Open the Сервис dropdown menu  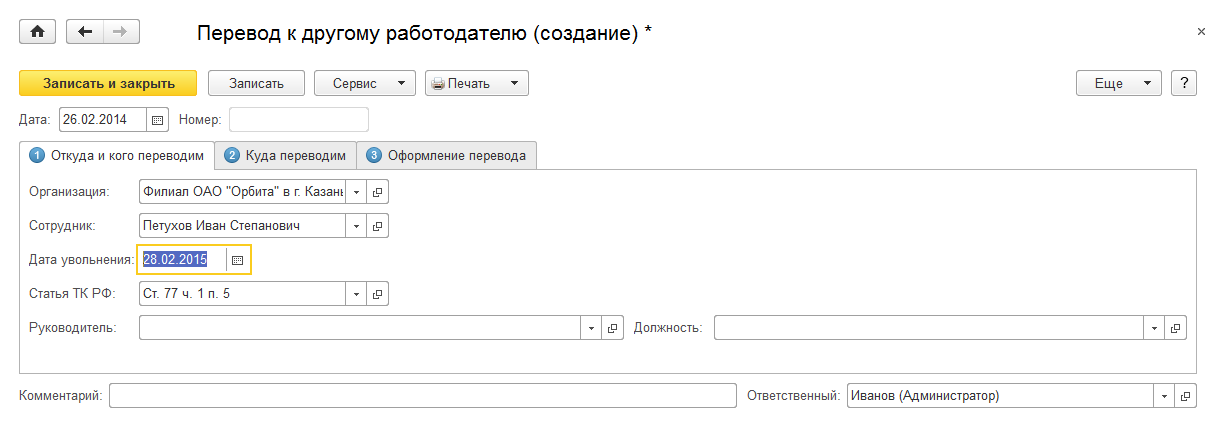coord(365,84)
